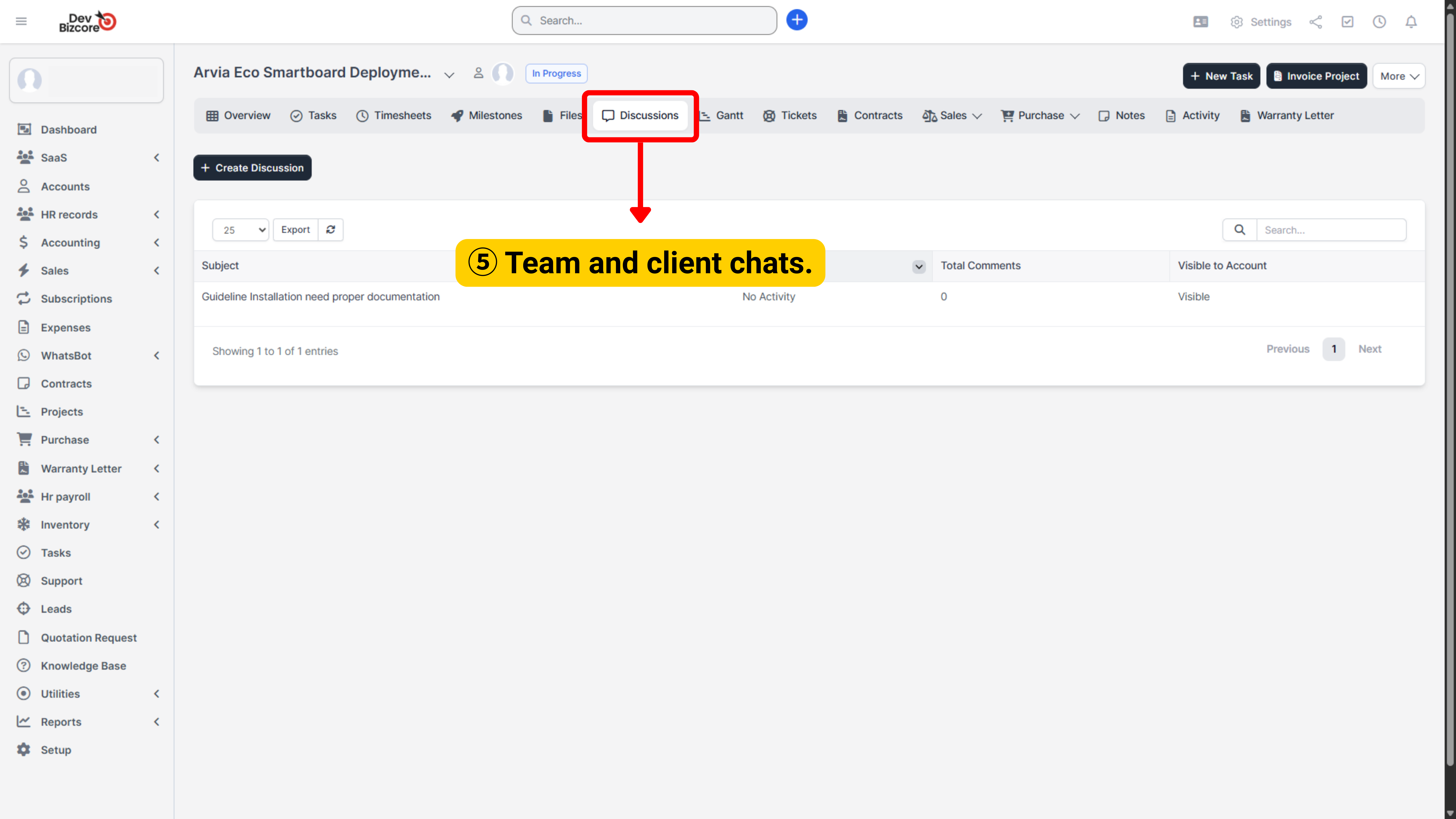The image size is (1456, 819).
Task: Open the column sort dropdown arrow
Action: click(919, 266)
